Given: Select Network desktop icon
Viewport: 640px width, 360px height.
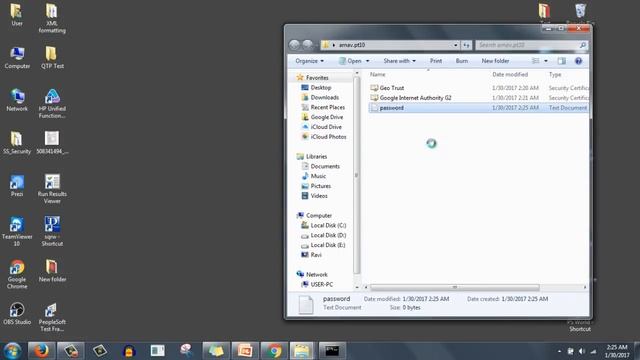Looking at the screenshot, I should pos(17,100).
